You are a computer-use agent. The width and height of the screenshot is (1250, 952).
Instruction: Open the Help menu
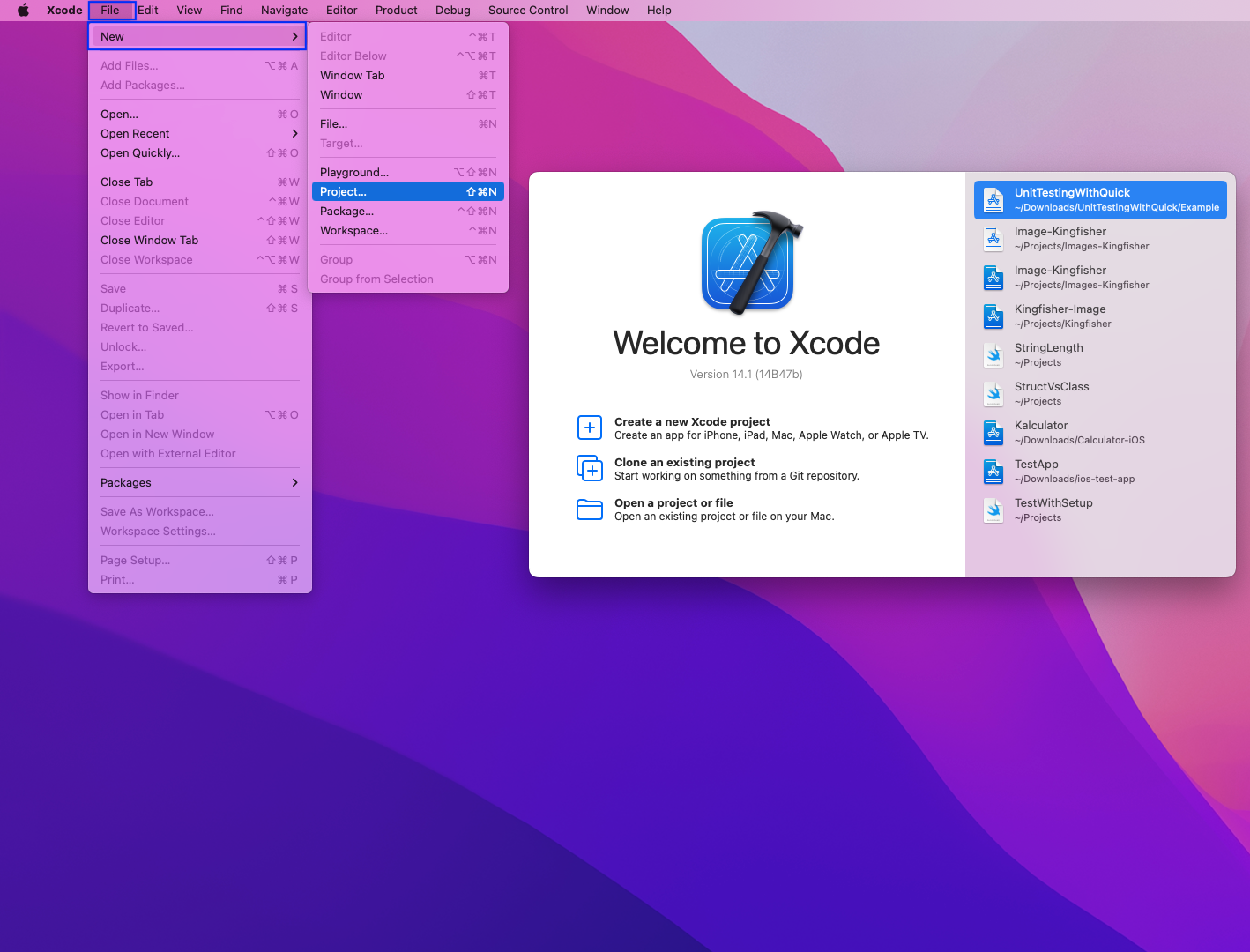pos(659,11)
